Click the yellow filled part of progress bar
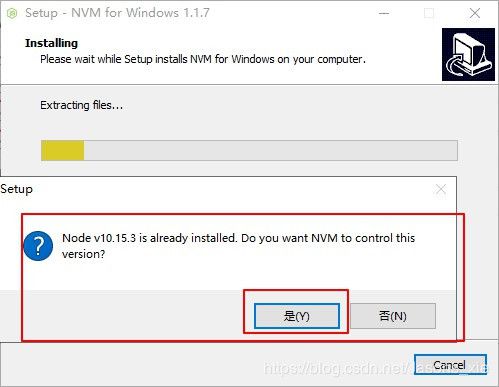Viewport: 499px width, 387px height. [x=63, y=150]
